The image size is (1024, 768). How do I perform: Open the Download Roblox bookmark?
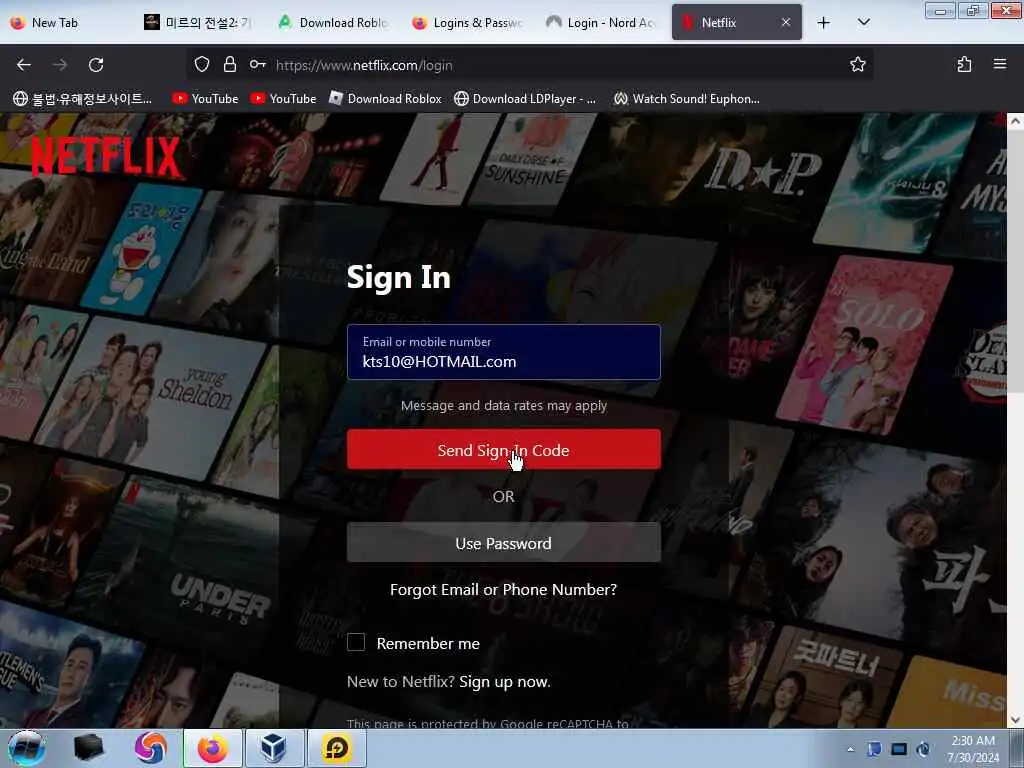[385, 99]
